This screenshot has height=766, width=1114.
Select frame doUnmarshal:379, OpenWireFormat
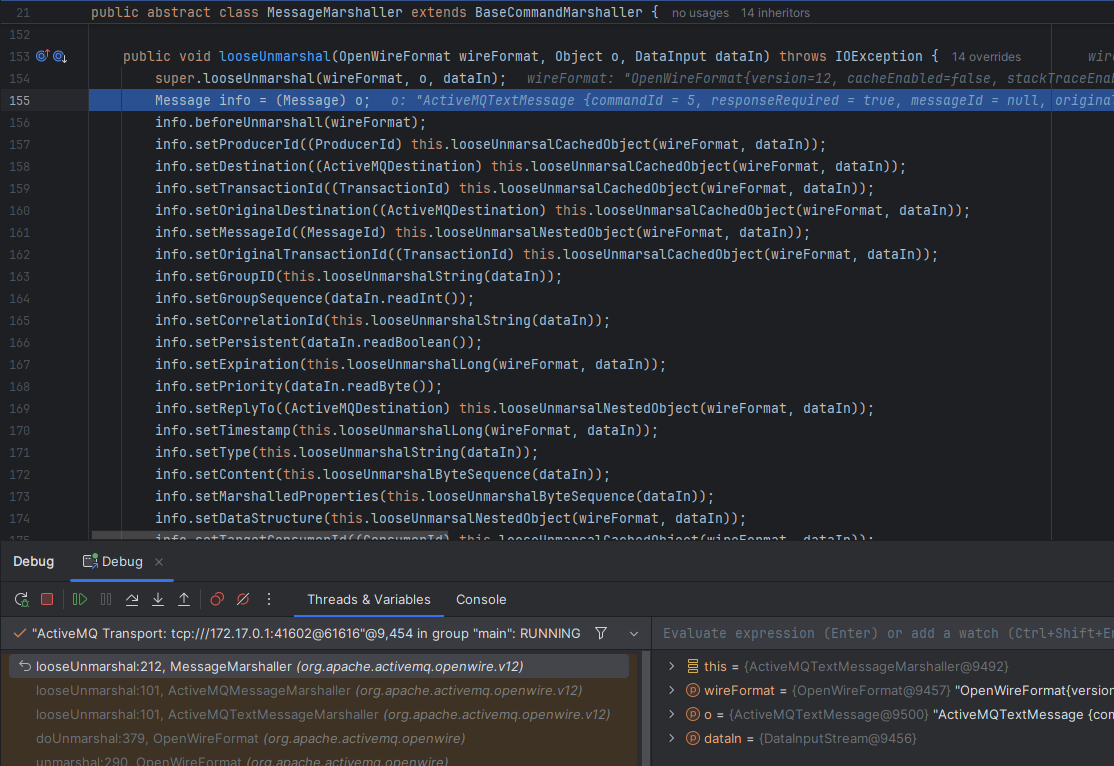click(318, 738)
